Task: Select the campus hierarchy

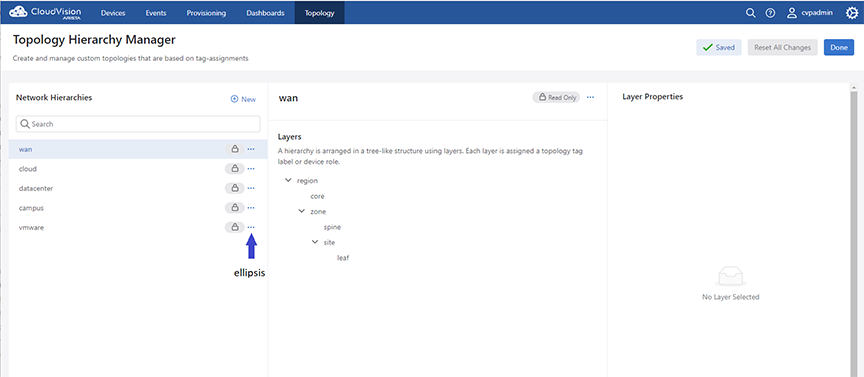Action: point(138,208)
